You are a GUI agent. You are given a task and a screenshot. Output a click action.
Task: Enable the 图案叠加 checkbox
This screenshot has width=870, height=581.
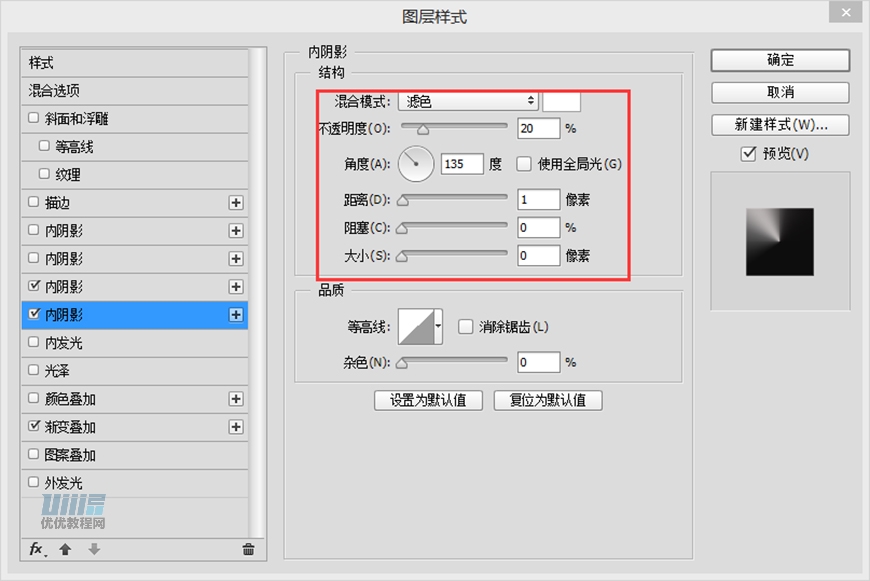[x=33, y=454]
